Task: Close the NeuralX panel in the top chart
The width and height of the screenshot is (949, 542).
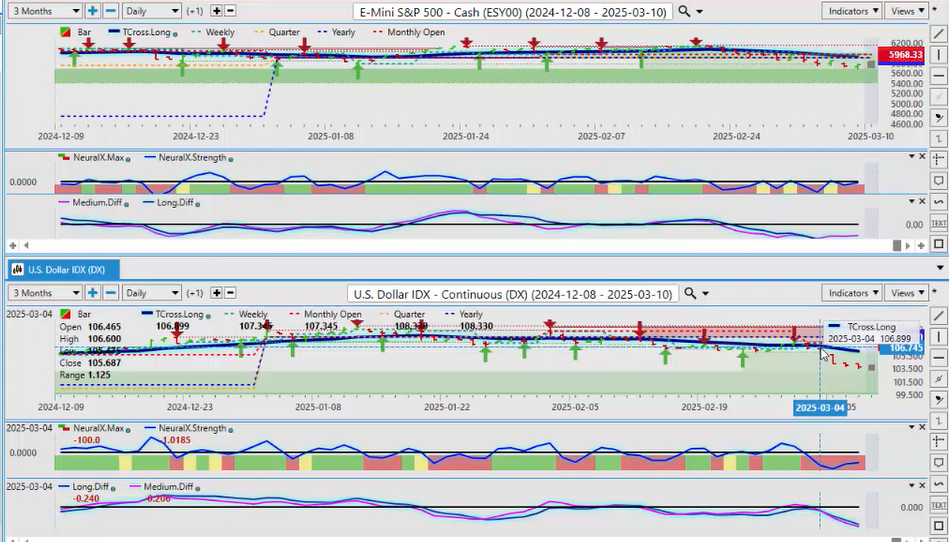Action: pyautogui.click(x=923, y=157)
